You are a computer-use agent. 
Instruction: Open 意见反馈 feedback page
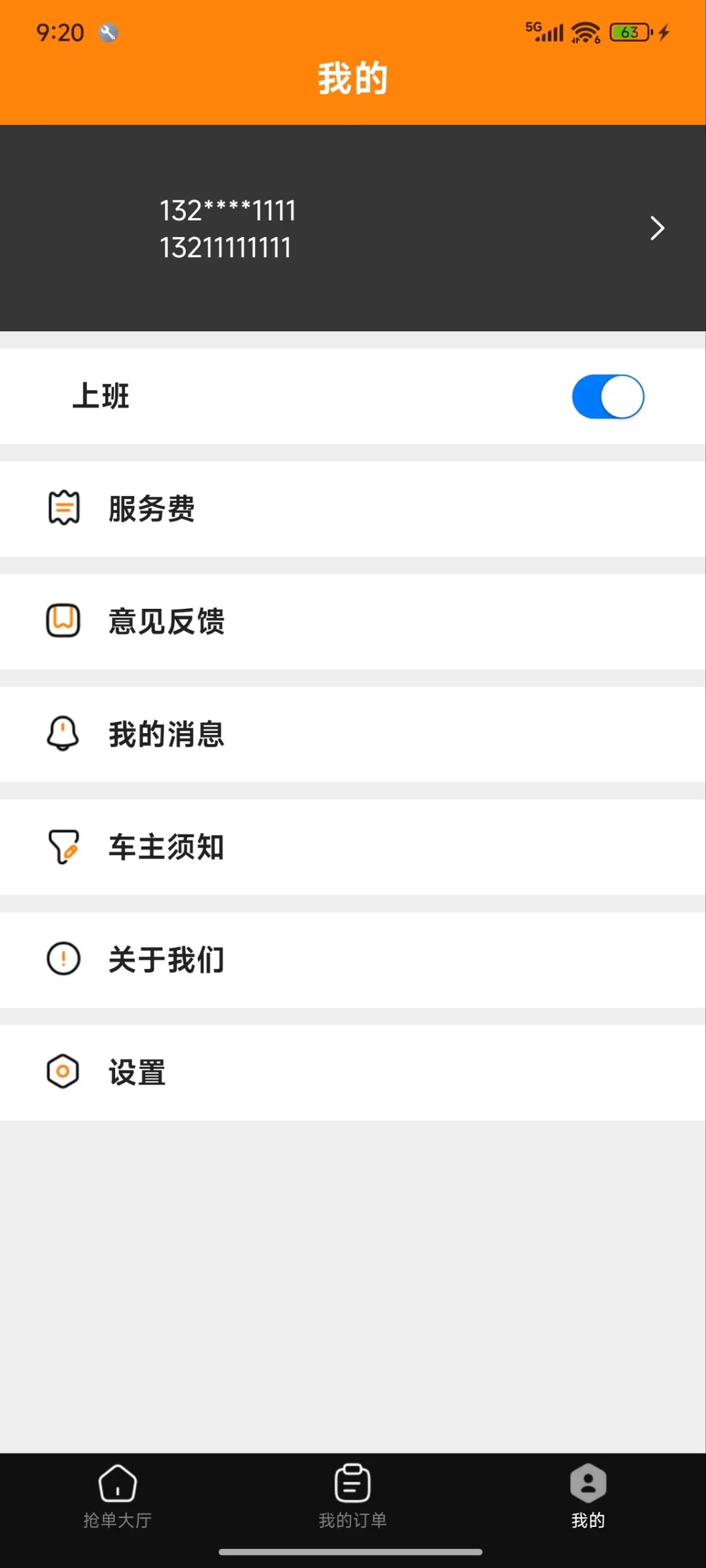click(167, 621)
